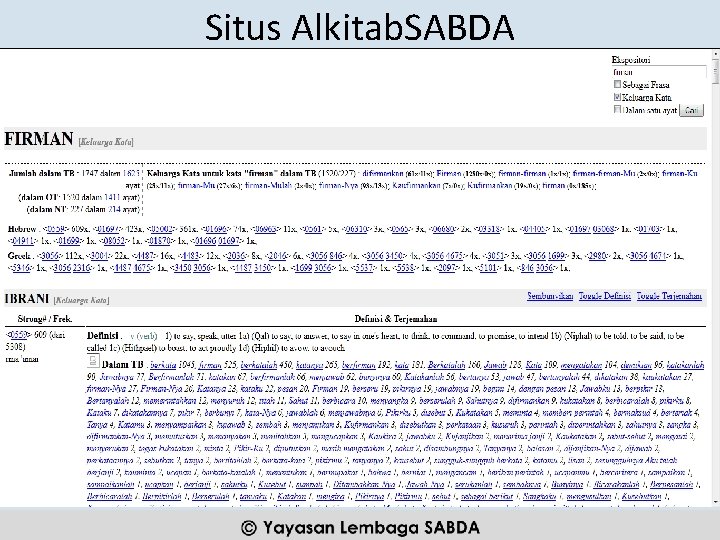This screenshot has height=540, width=720.
Task: Open Strong number 0559 in the IBRANI table
Action: point(18,335)
